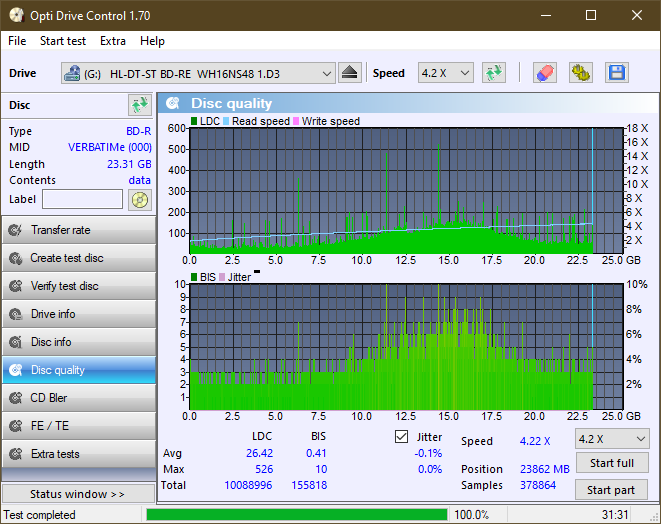Click the Read speed legend swatch
Image resolution: width=661 pixels, height=524 pixels.
(x=226, y=121)
